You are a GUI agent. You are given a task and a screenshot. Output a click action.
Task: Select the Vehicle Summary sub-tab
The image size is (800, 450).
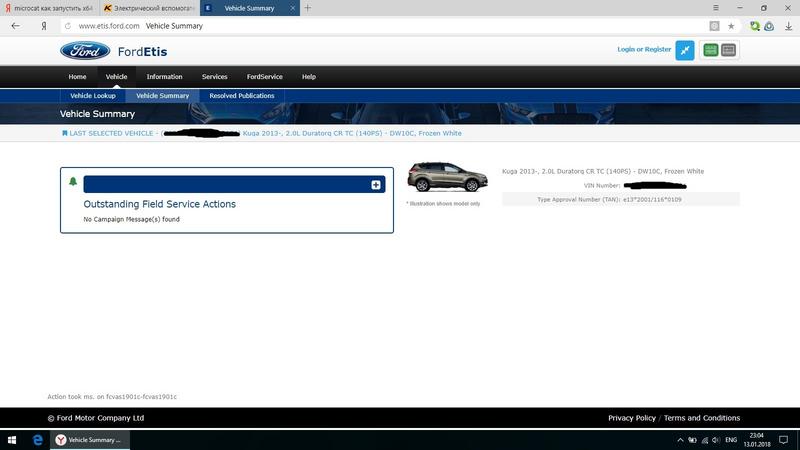pos(162,95)
